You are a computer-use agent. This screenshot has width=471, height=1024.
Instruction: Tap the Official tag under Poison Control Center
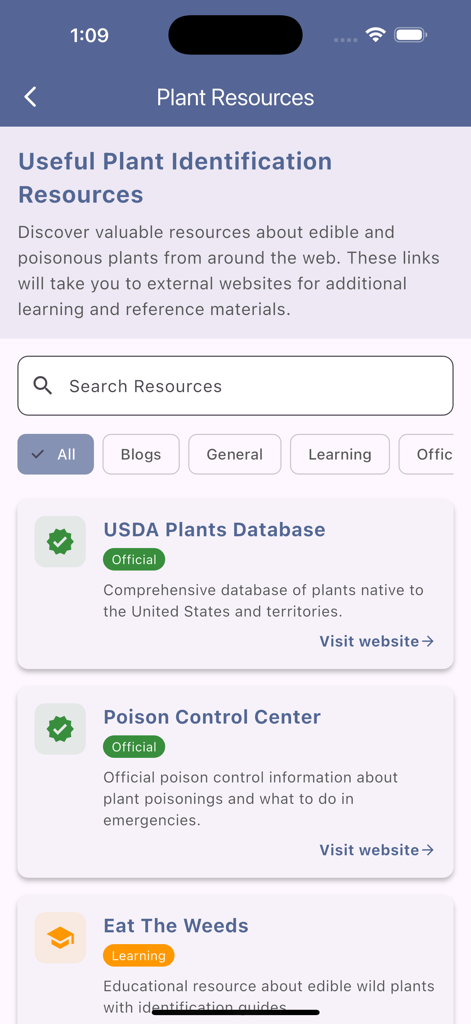(134, 747)
